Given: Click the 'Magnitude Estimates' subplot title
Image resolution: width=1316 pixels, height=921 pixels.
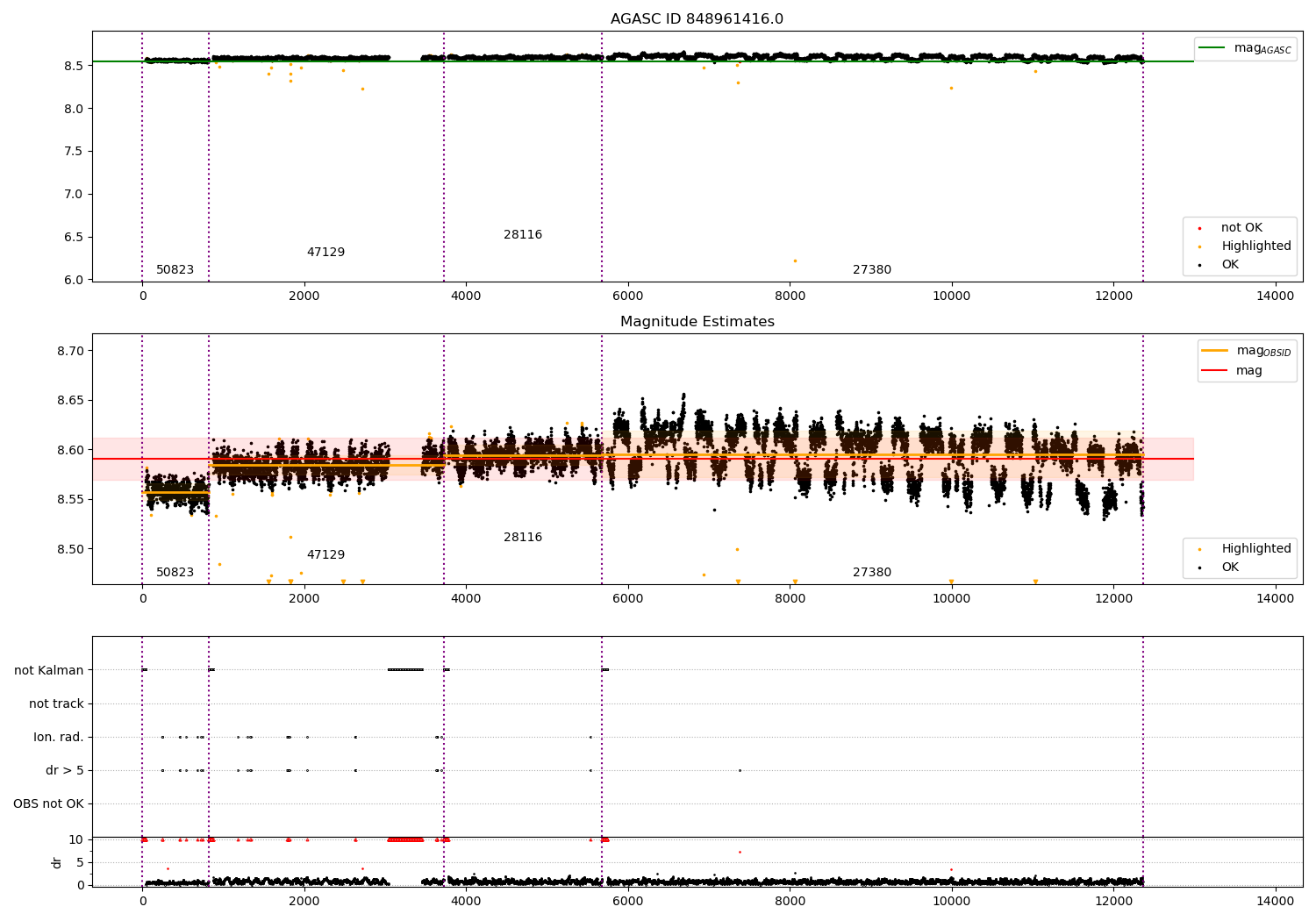Looking at the screenshot, I should (697, 322).
